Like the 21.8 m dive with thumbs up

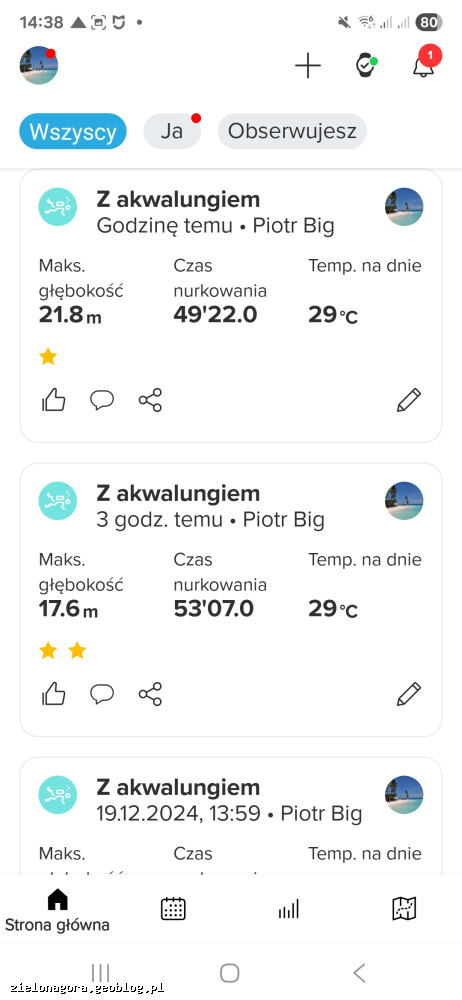[54, 400]
